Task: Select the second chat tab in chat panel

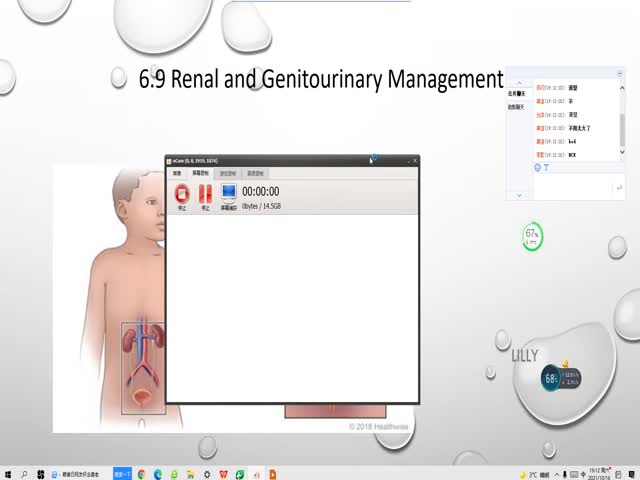Action: (516, 107)
